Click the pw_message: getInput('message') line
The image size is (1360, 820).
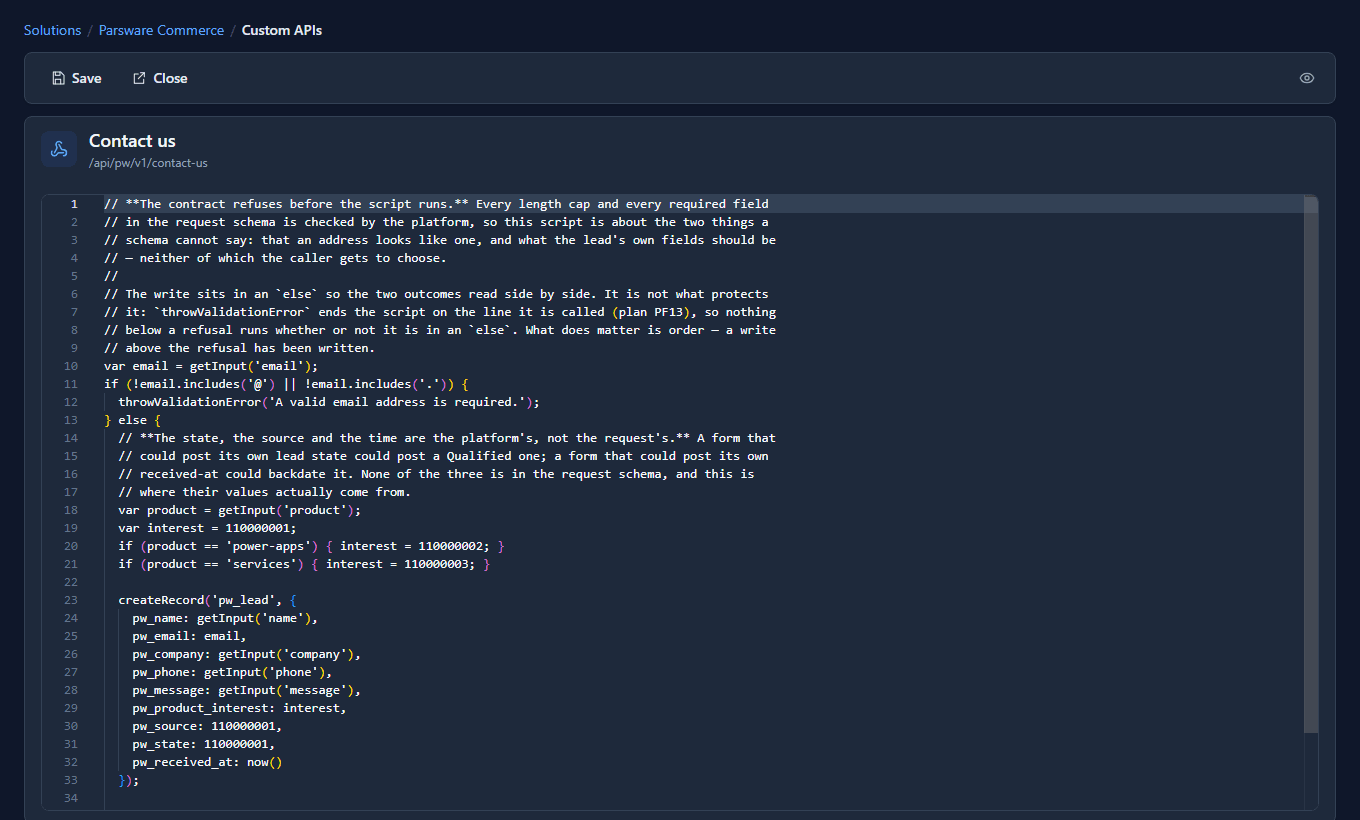click(x=246, y=690)
